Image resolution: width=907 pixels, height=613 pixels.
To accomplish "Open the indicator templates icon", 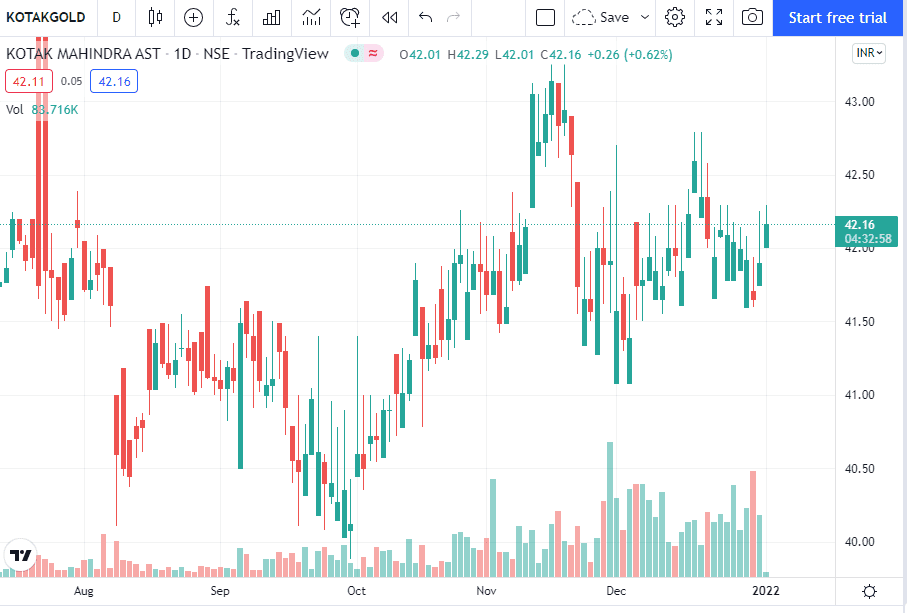I will click(311, 17).
